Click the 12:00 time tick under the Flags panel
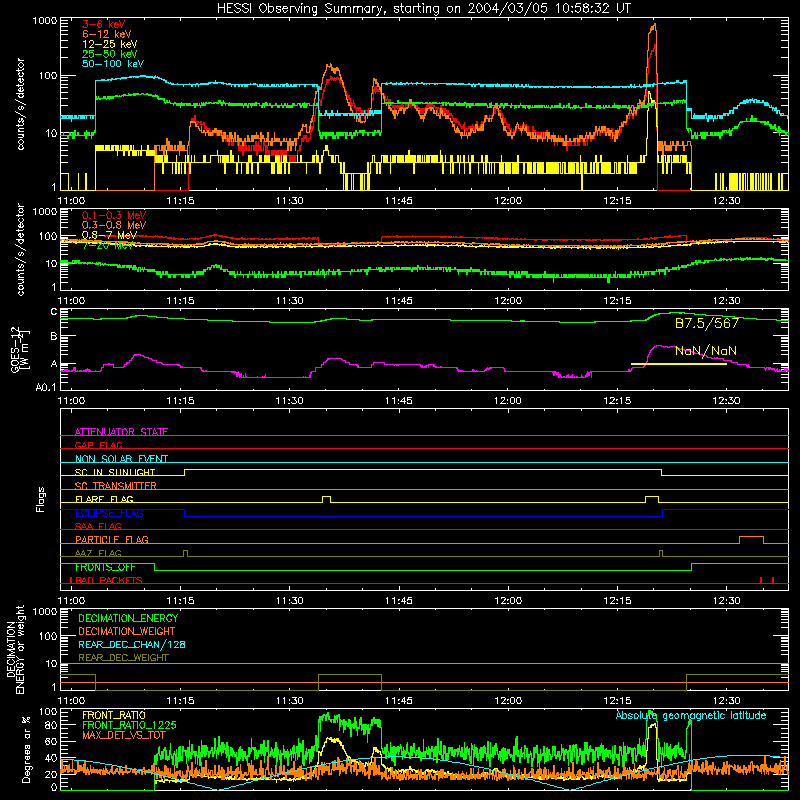The width and height of the screenshot is (800, 800). click(x=508, y=601)
